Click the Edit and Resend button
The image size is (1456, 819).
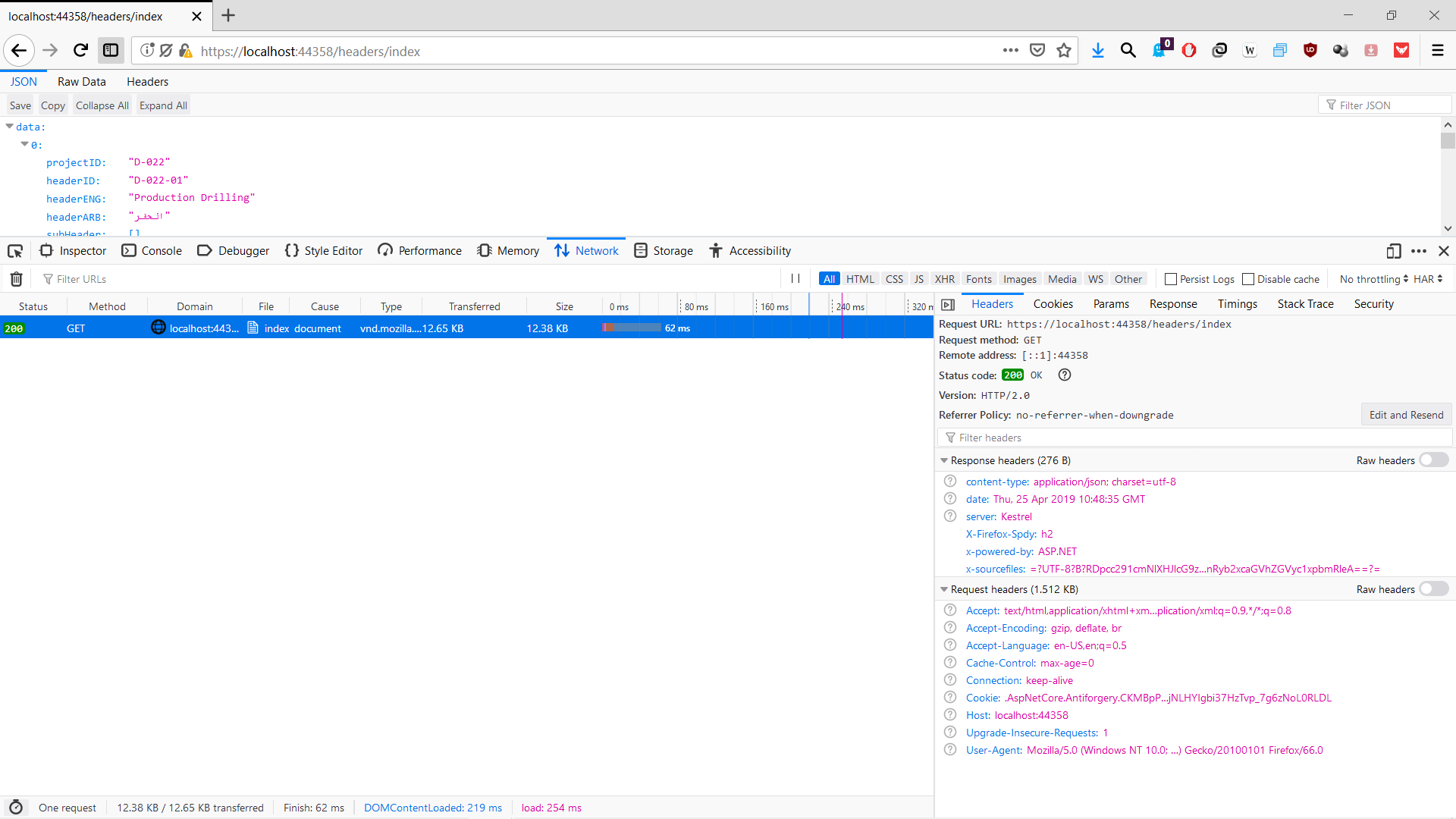tap(1406, 415)
